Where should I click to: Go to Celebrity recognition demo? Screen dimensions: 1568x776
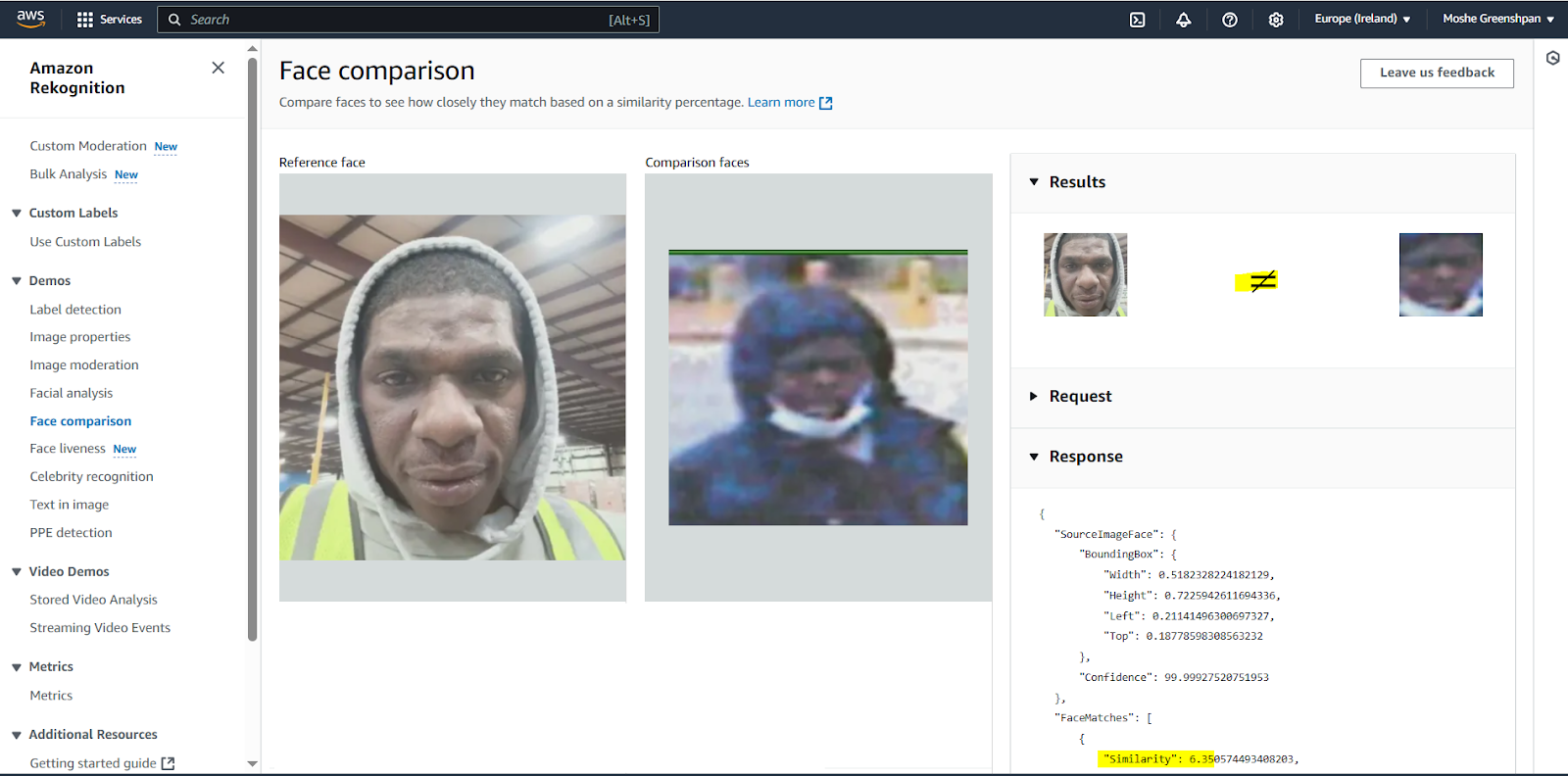92,477
